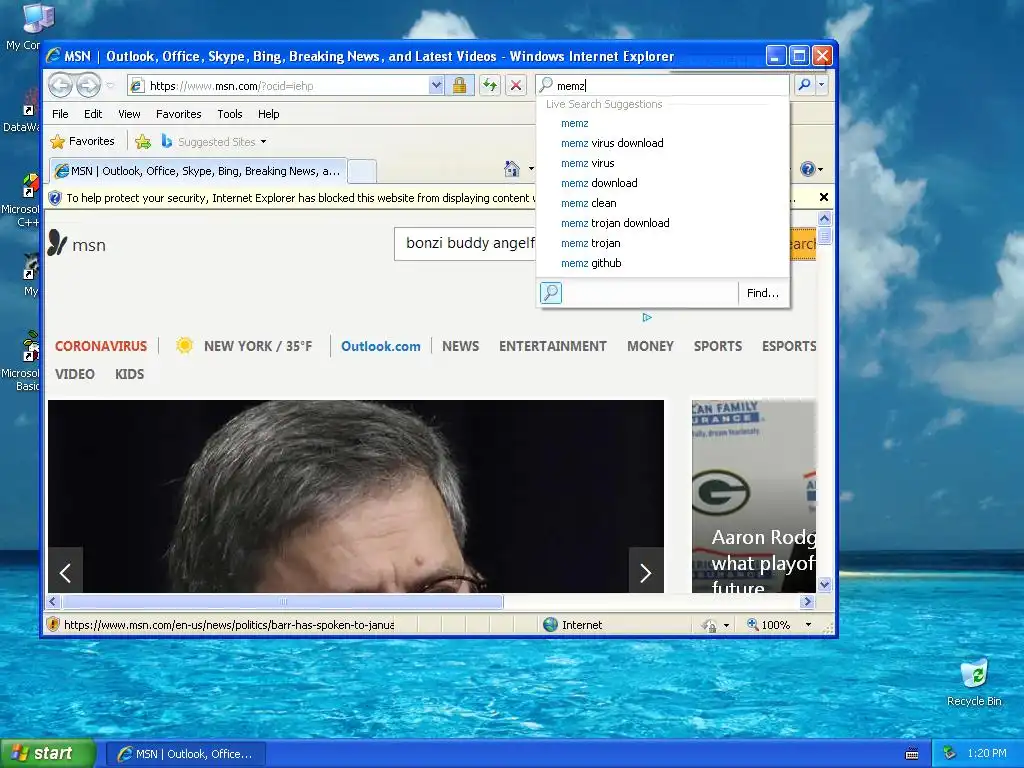
Task: Click the AdChoices triangle icon
Action: [647, 317]
